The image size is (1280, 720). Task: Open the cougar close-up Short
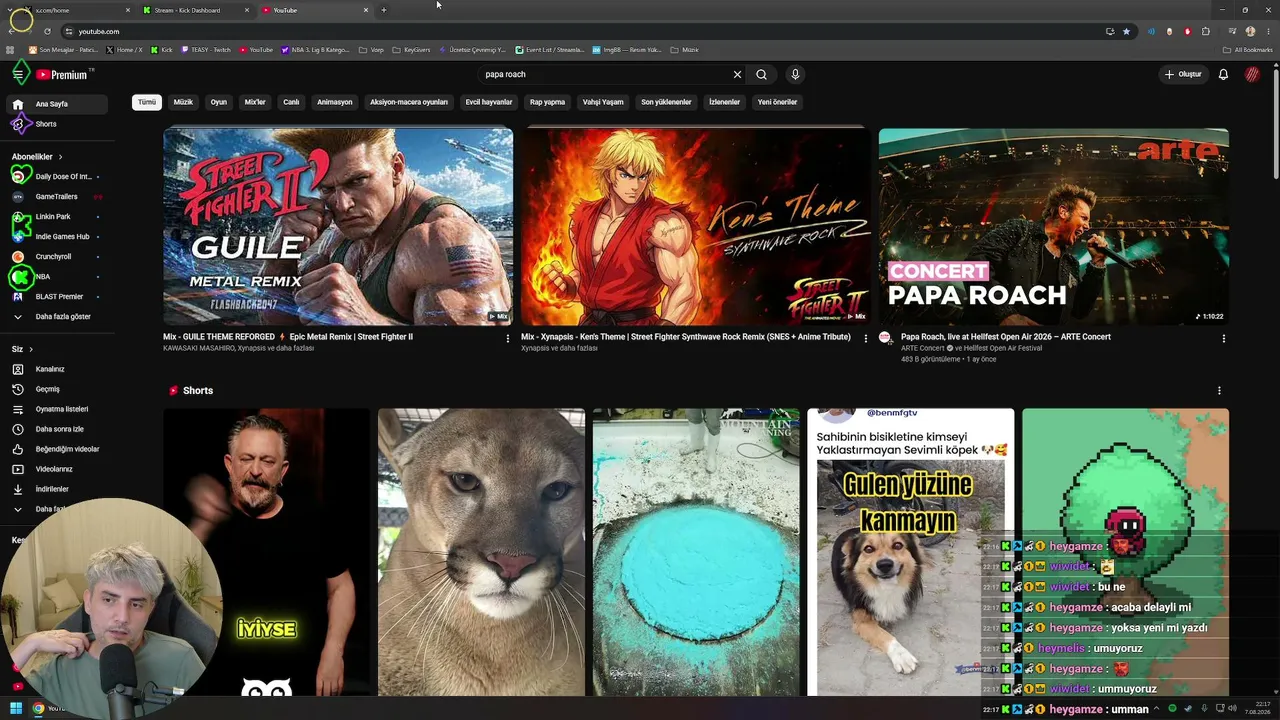click(481, 552)
